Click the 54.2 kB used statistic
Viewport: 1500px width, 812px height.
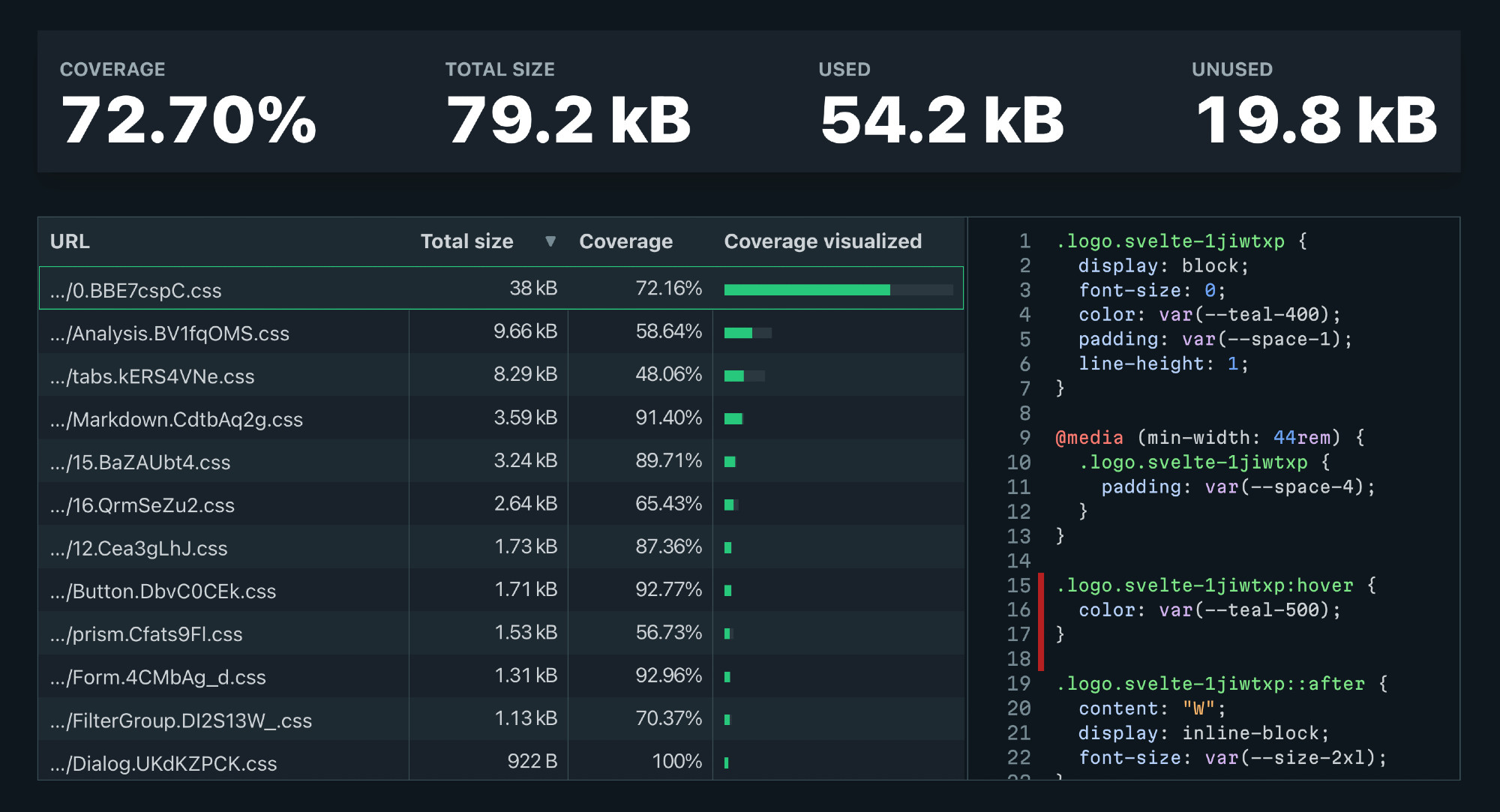tap(942, 120)
